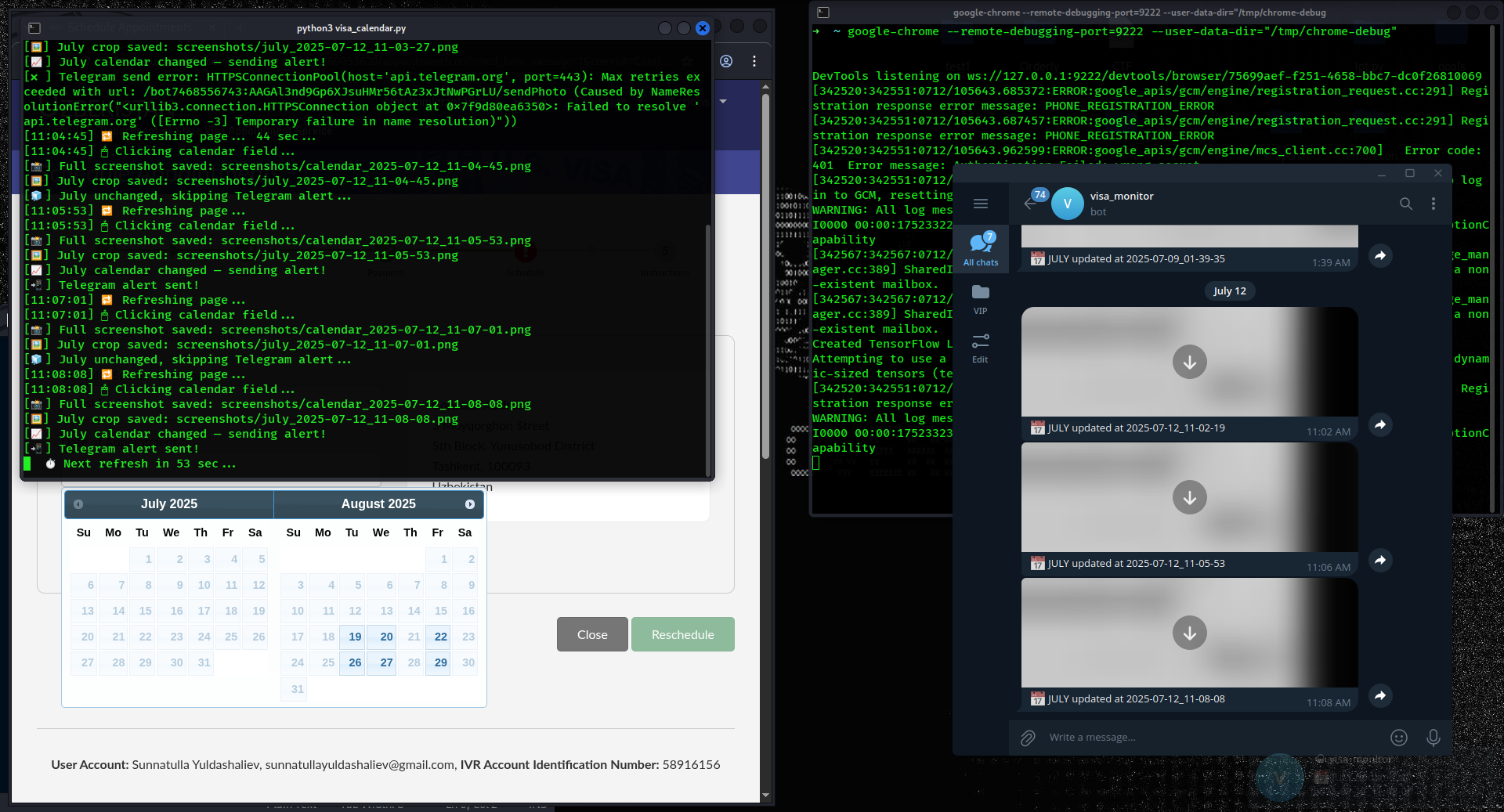The height and width of the screenshot is (812, 1504).
Task: Click the Reschedule button
Action: click(682, 634)
